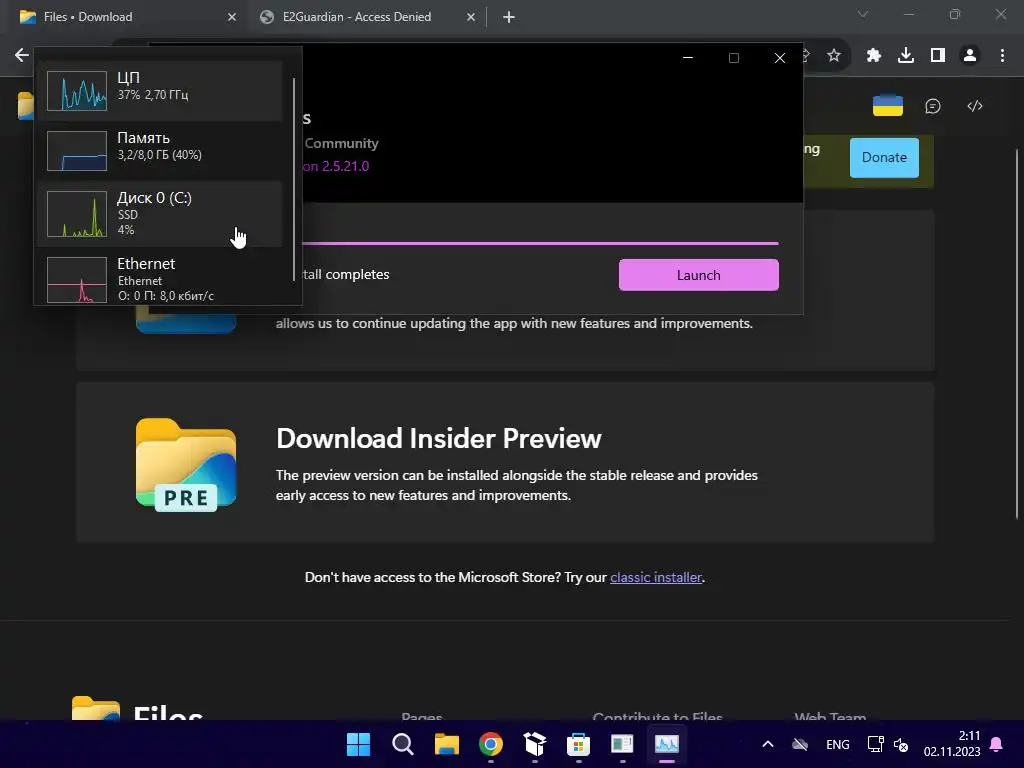Open a new browser tab
Screen dimensions: 1024x768
509,17
